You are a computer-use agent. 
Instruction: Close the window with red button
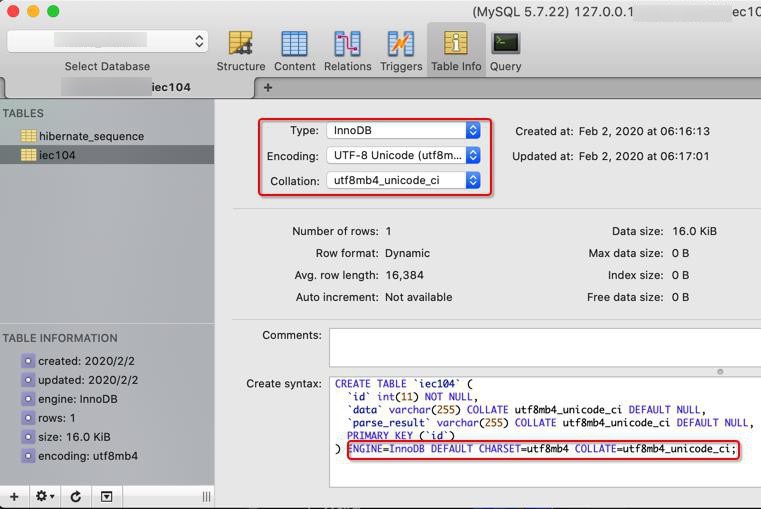tap(13, 11)
